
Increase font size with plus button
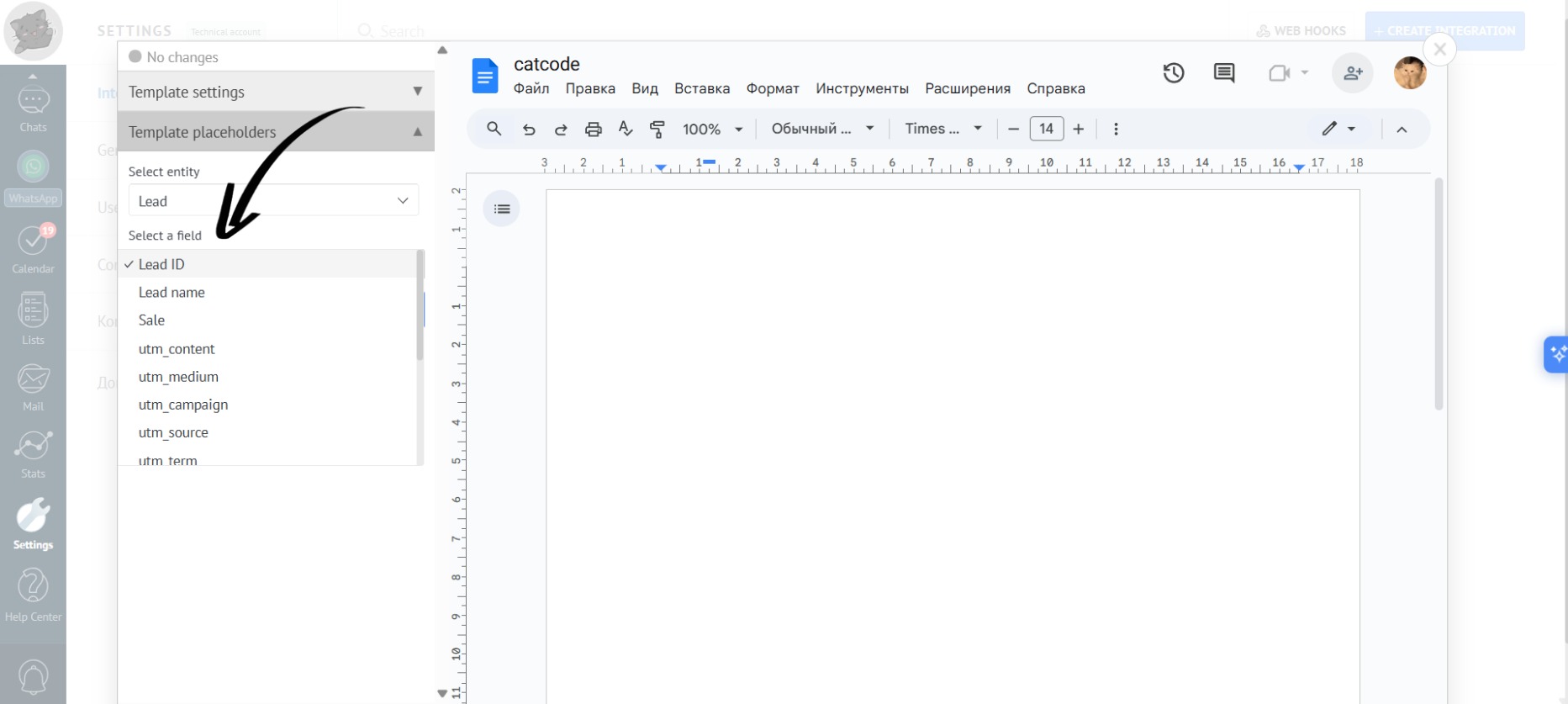click(x=1079, y=129)
